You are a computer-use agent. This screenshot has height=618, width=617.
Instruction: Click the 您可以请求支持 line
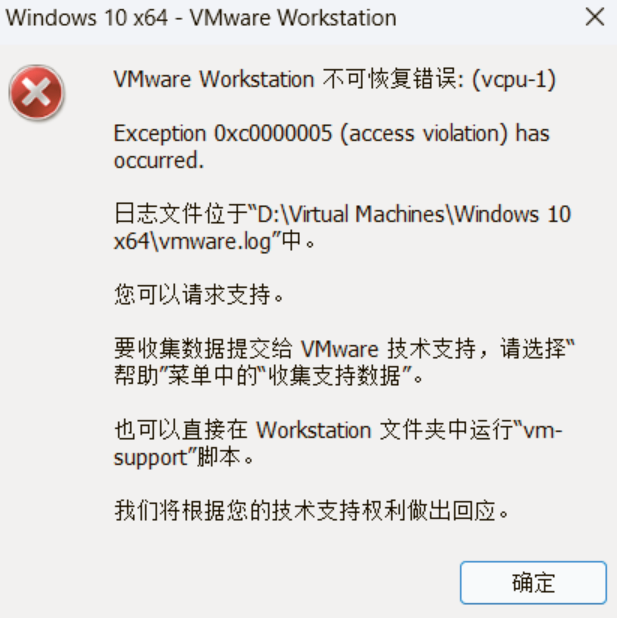199,294
